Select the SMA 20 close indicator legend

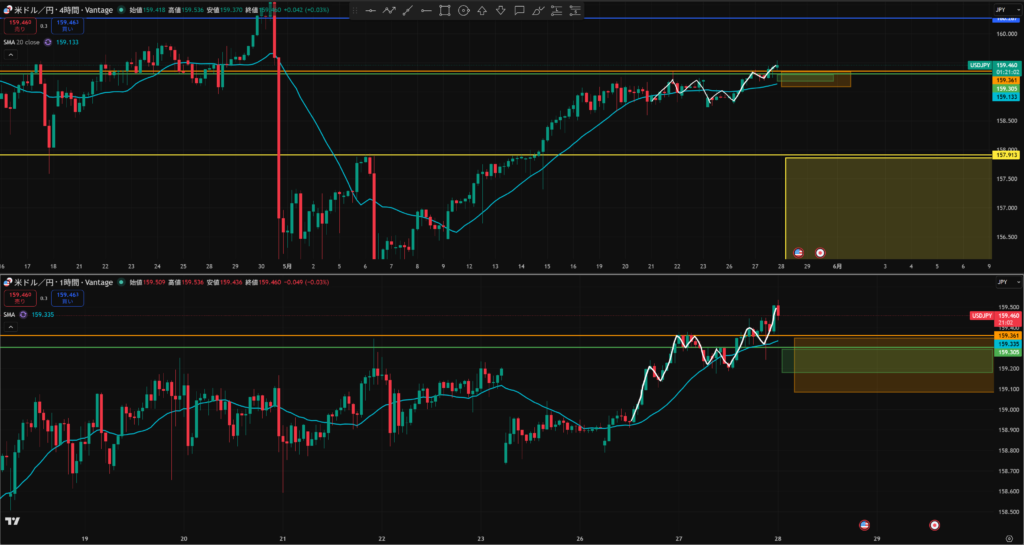point(22,42)
